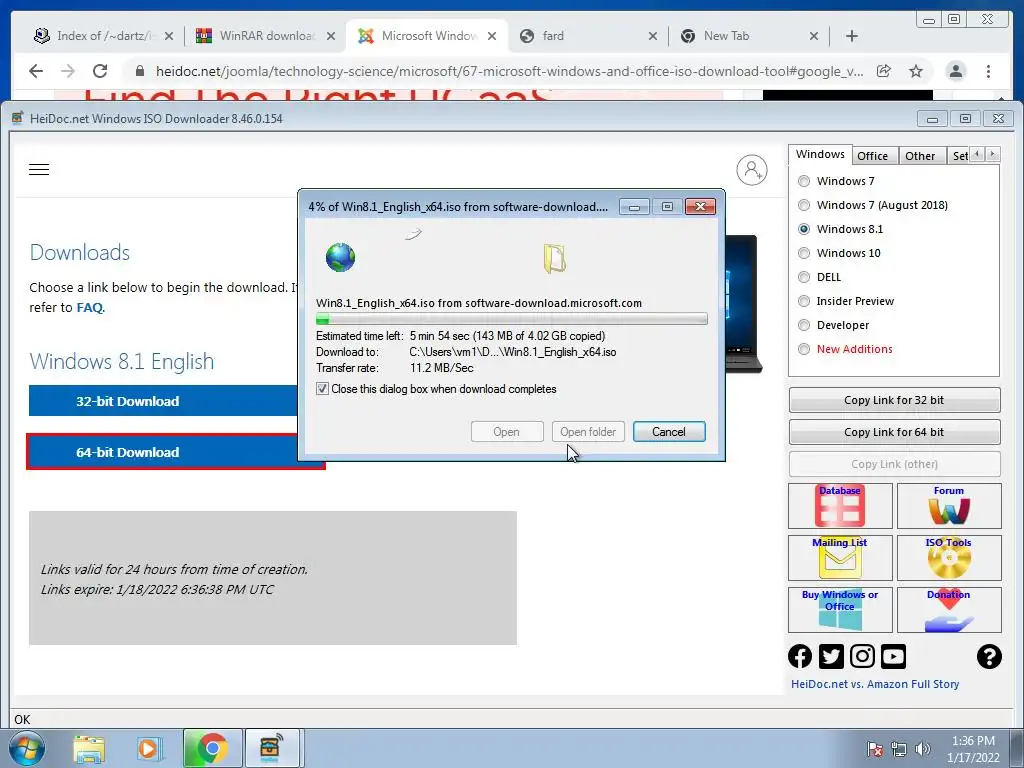
Task: Reload the page in Chrome
Action: coord(100,71)
